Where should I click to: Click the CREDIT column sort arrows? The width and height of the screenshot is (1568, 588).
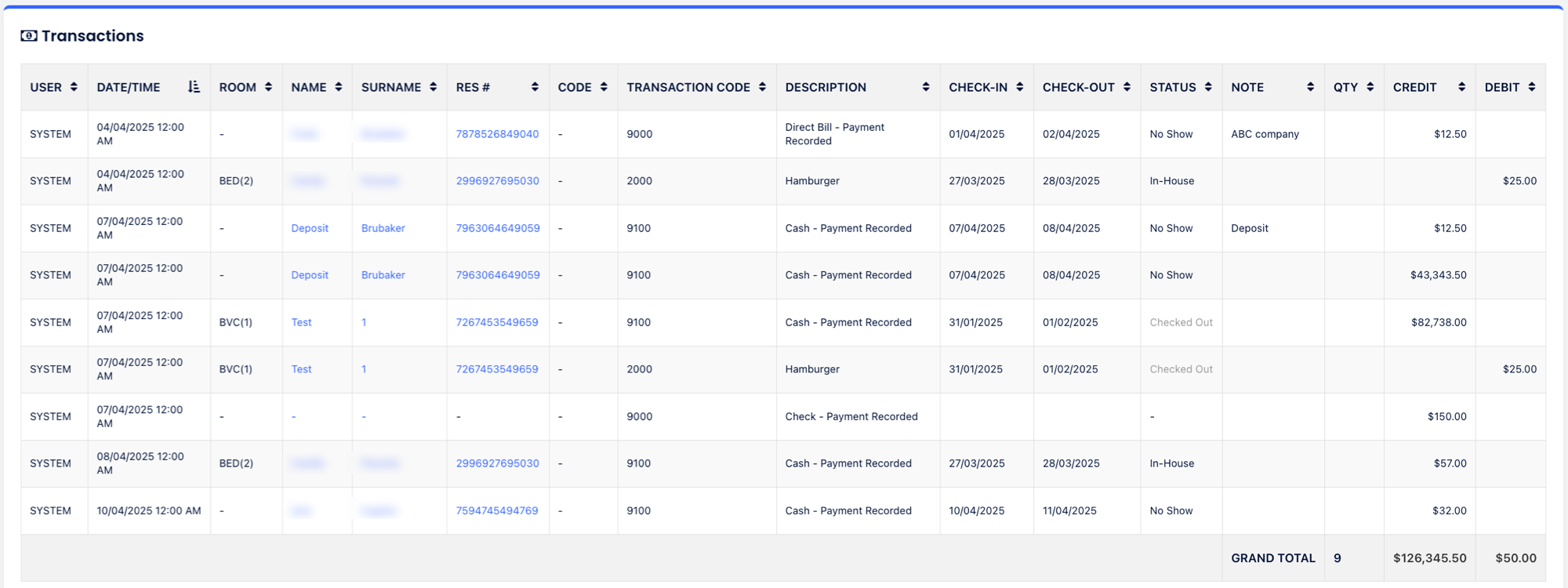[1461, 87]
